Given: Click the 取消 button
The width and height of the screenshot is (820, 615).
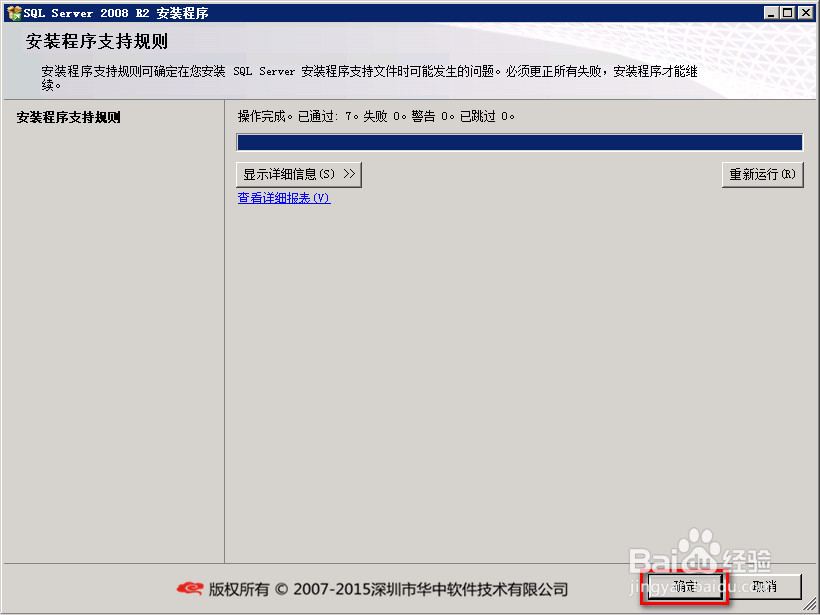Looking at the screenshot, I should [765, 586].
